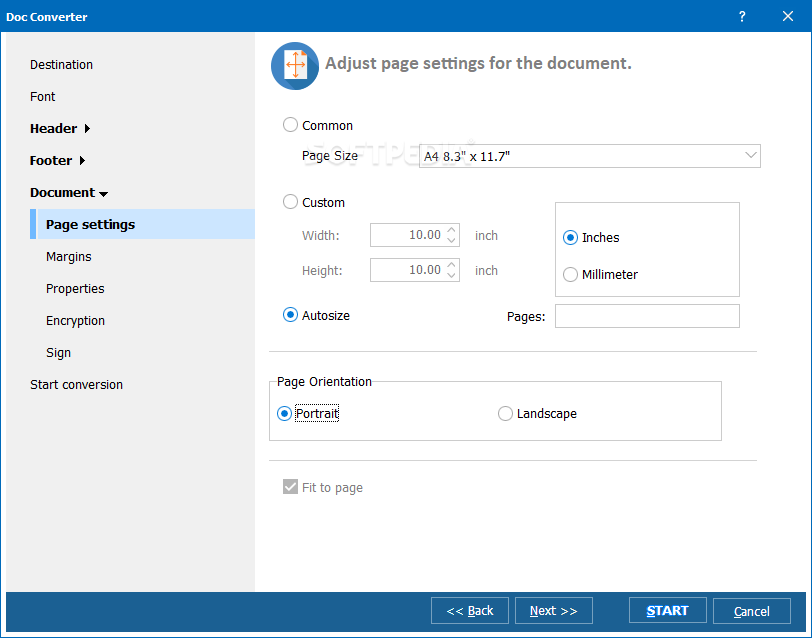
Task: Open the Page Size dropdown list
Action: (589, 156)
